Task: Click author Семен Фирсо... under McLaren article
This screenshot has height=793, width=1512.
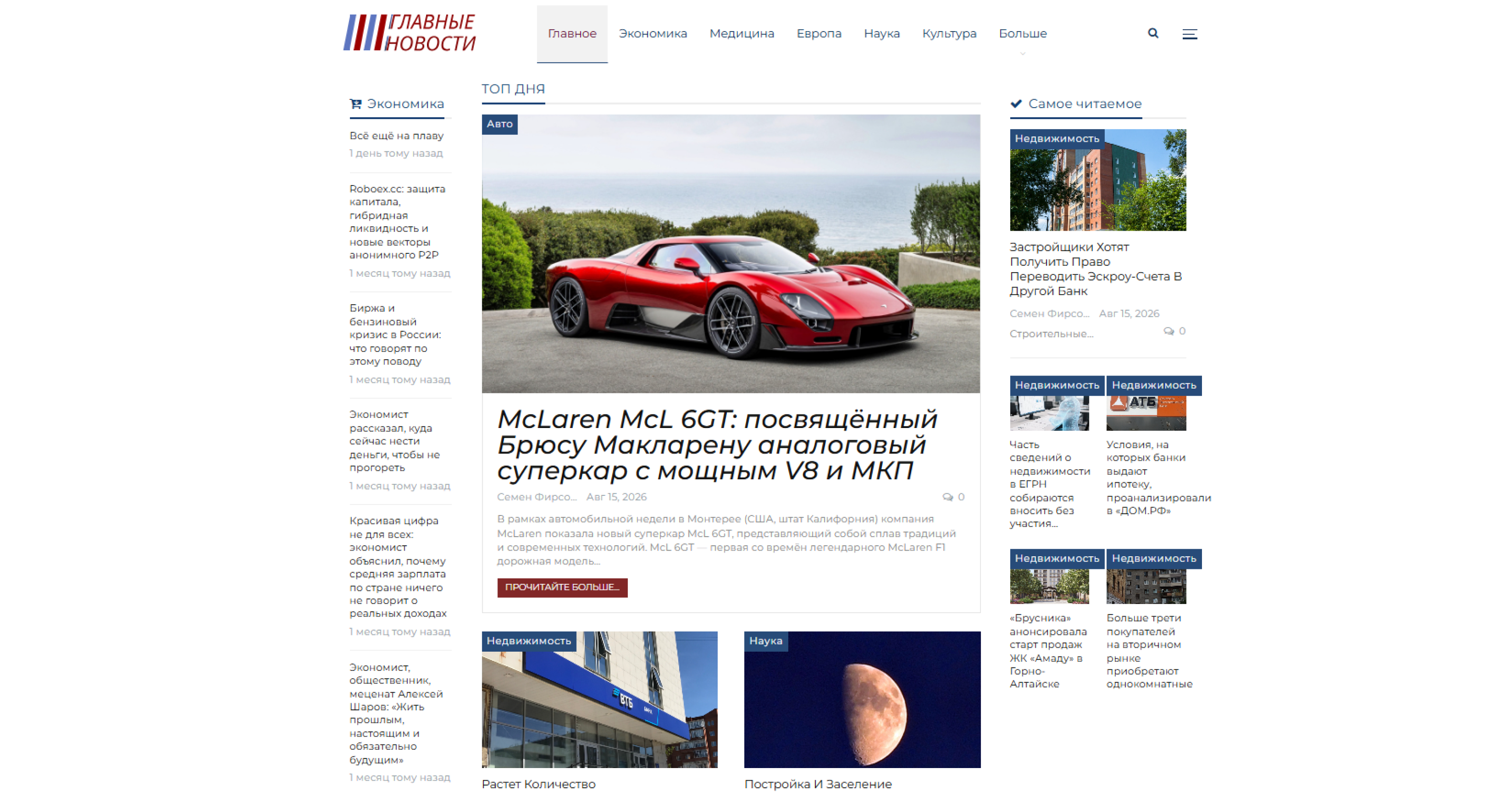Action: click(x=536, y=497)
